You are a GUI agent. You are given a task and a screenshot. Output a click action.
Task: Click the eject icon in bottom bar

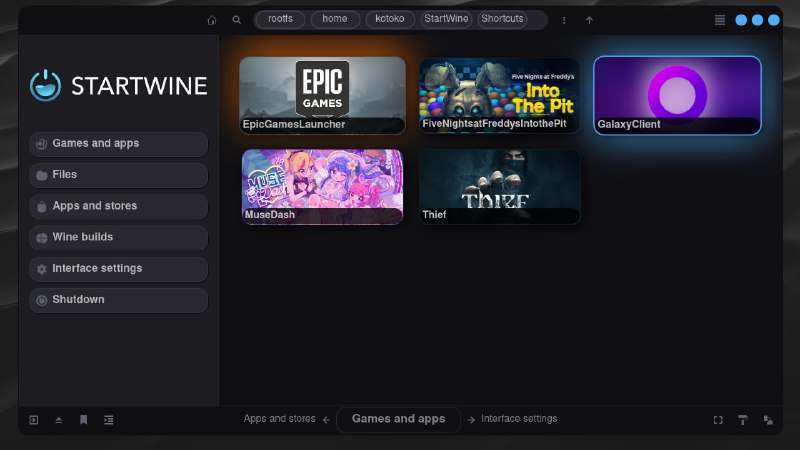click(x=59, y=420)
